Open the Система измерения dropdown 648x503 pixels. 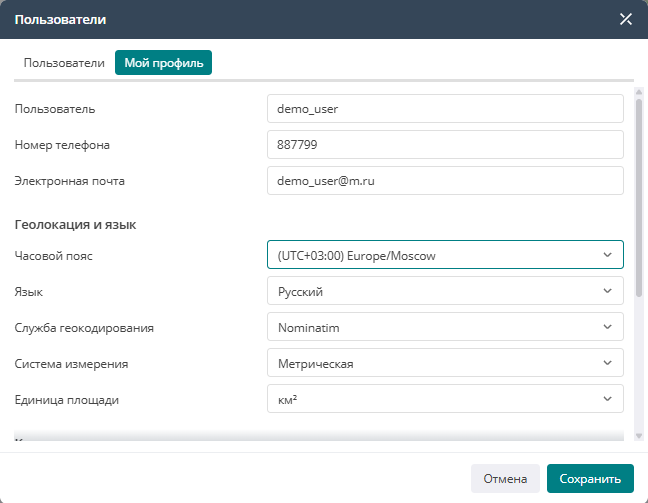click(445, 363)
